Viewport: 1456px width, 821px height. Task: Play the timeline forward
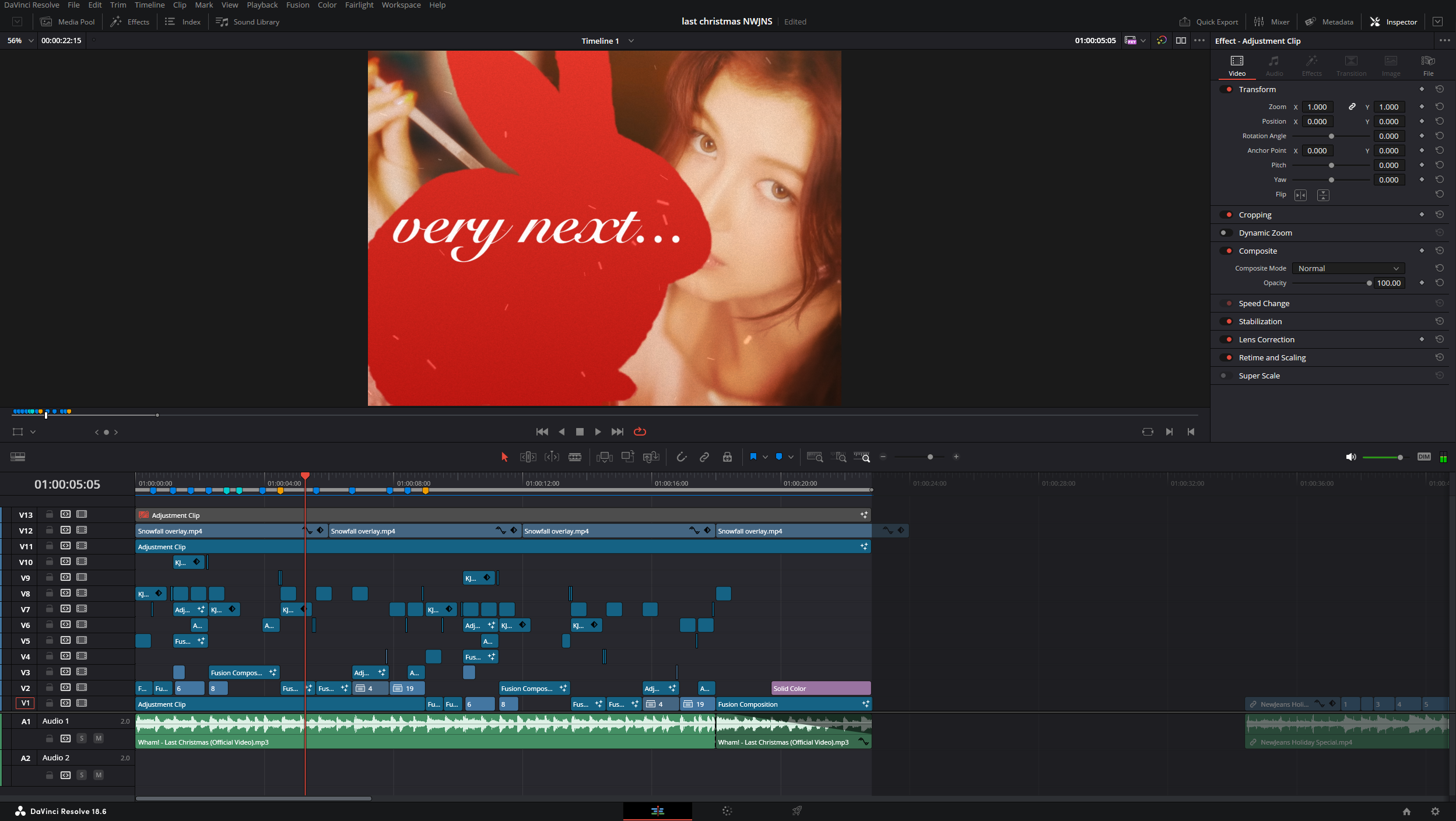[598, 431]
